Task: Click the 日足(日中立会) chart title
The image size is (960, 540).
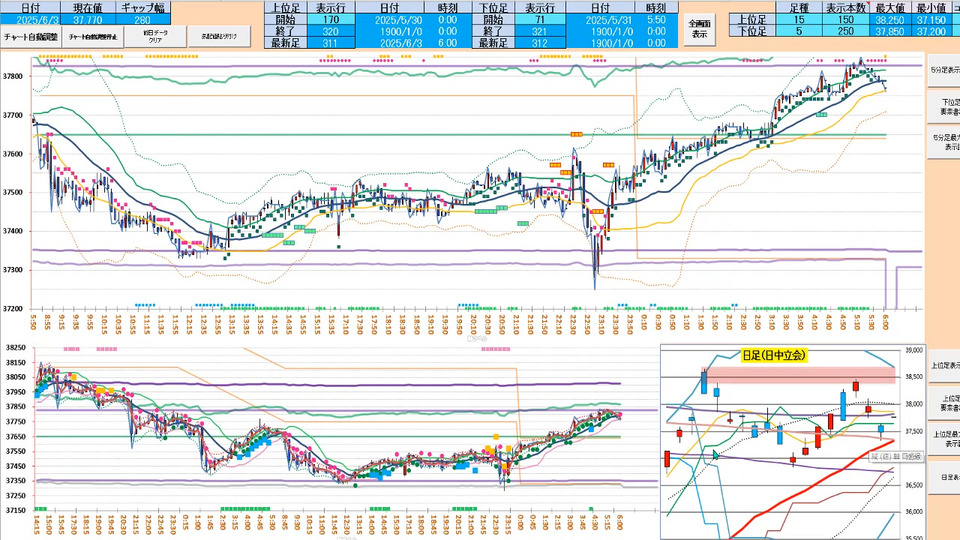Action: 774,355
